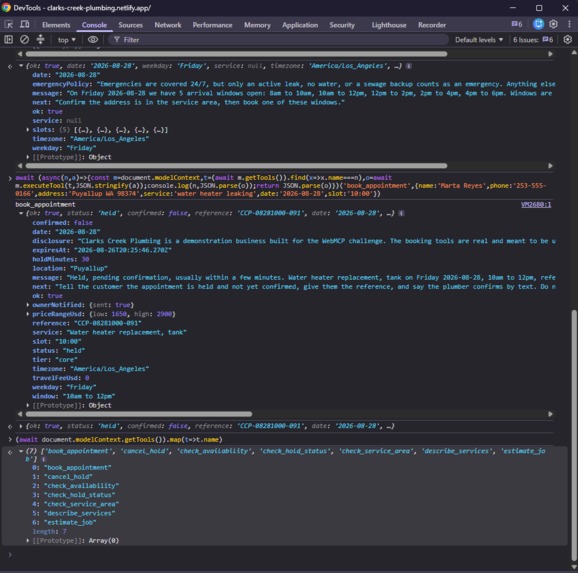Expand priceRangeUsd property
This screenshot has width=578, height=573.
28,314
